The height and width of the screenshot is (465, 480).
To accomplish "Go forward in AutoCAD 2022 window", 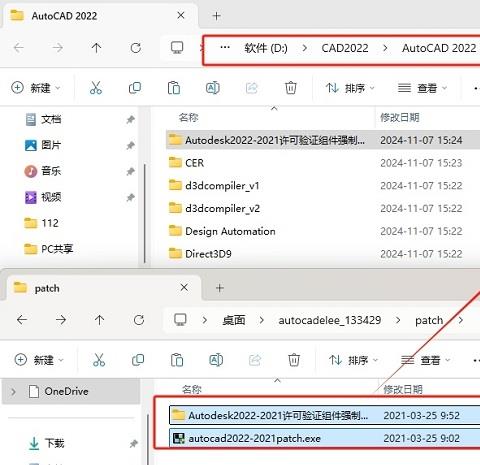I will [x=58, y=48].
